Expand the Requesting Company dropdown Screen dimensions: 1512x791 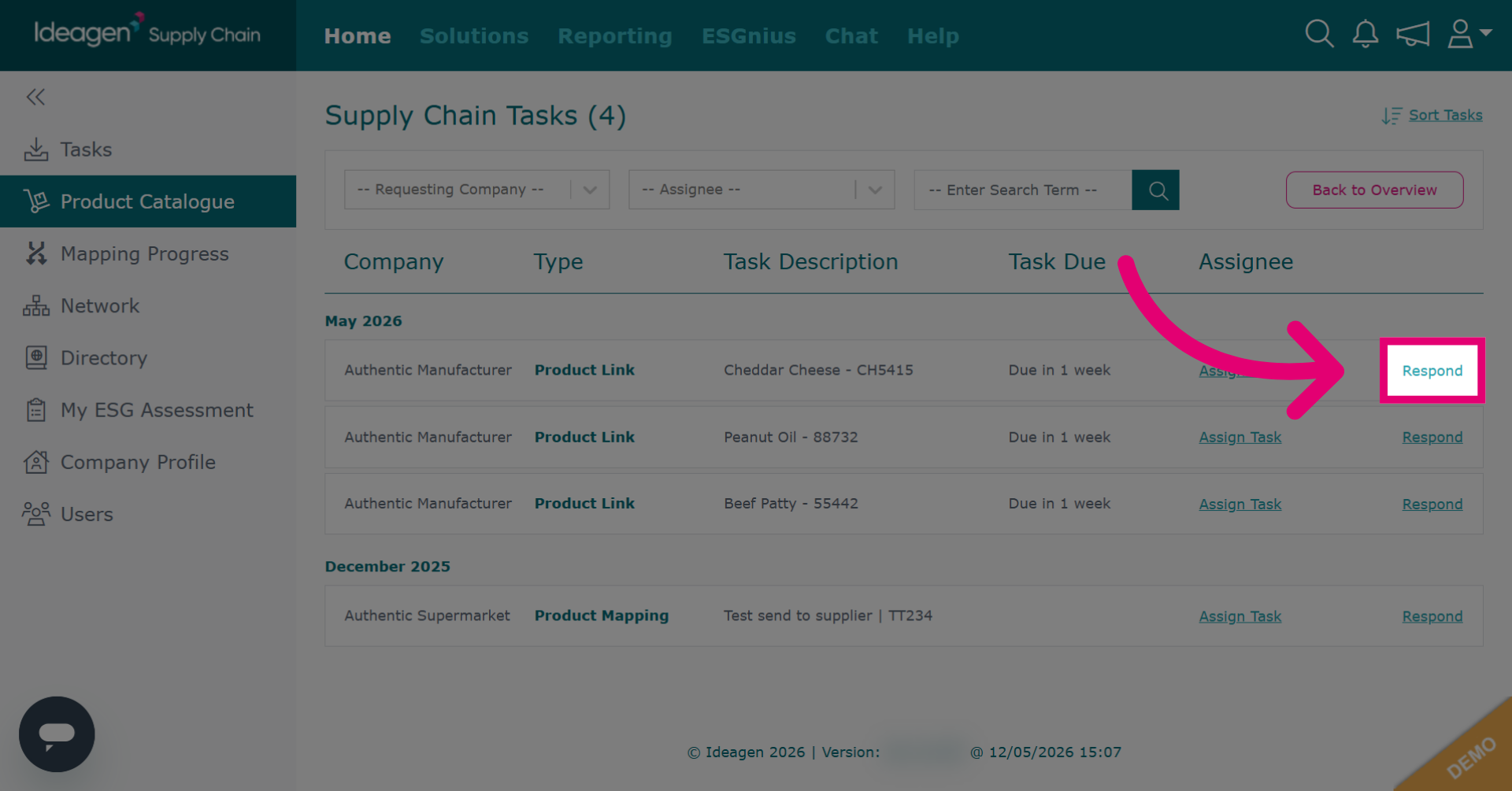pyautogui.click(x=477, y=190)
